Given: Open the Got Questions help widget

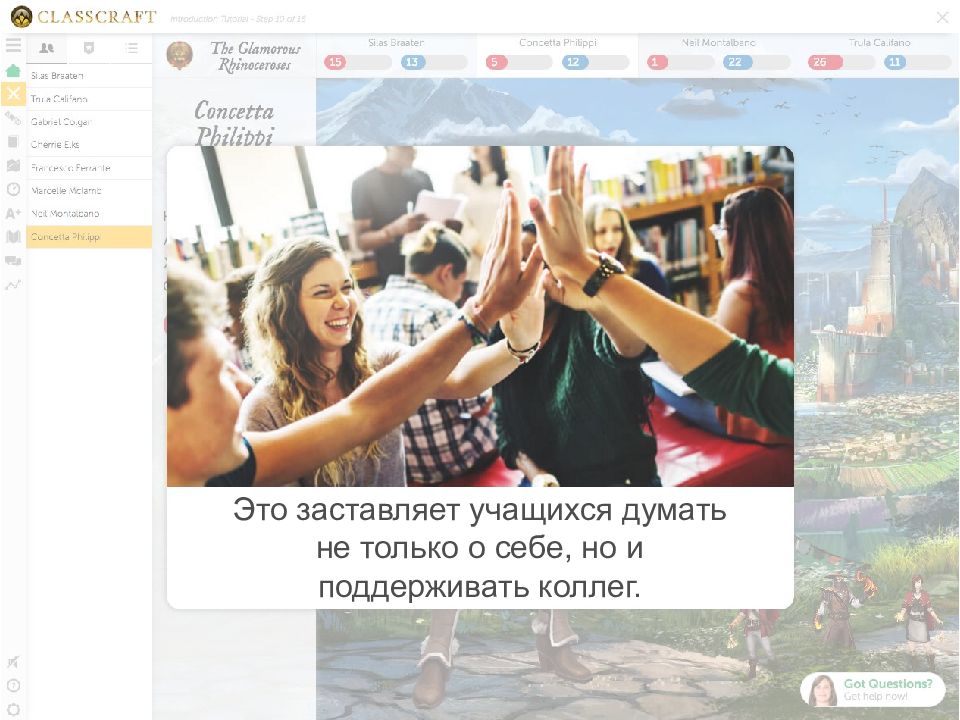Looking at the screenshot, I should coord(873,690).
